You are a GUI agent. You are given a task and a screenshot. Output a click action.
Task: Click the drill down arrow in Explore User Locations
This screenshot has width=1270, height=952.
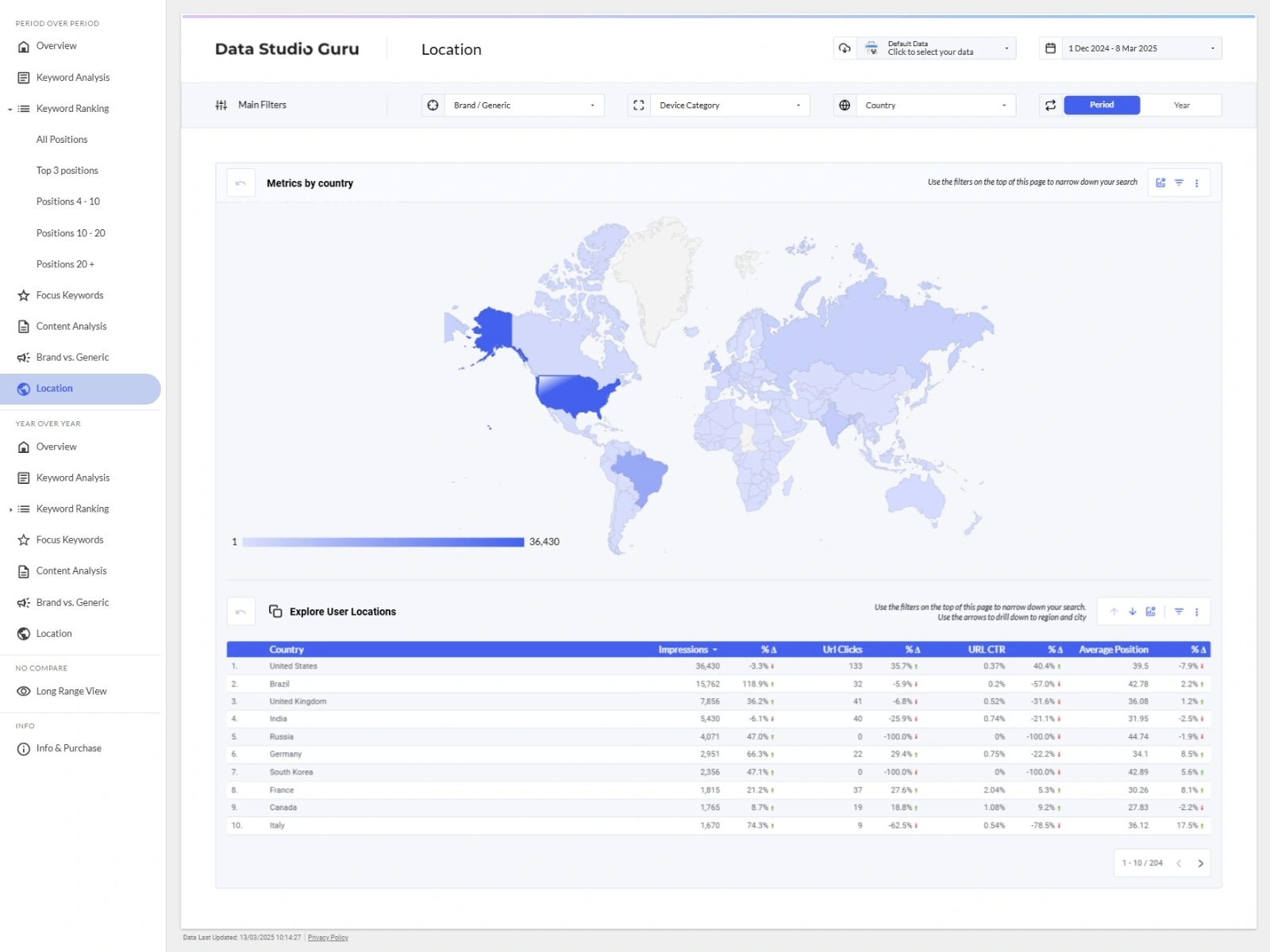tap(1132, 612)
